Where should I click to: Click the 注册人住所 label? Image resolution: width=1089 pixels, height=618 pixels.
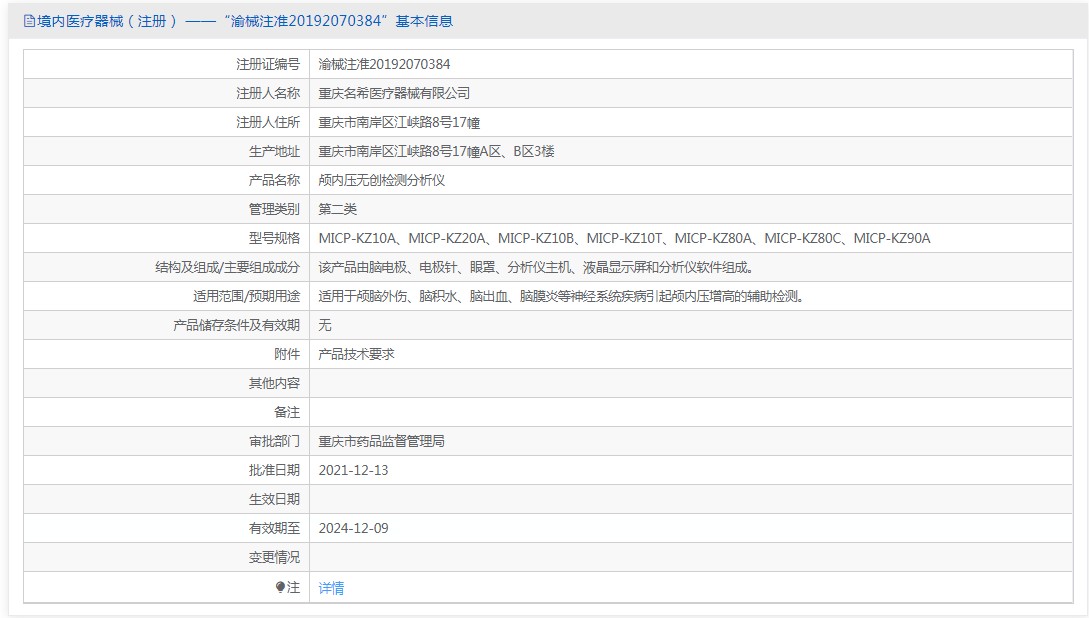pyautogui.click(x=268, y=122)
